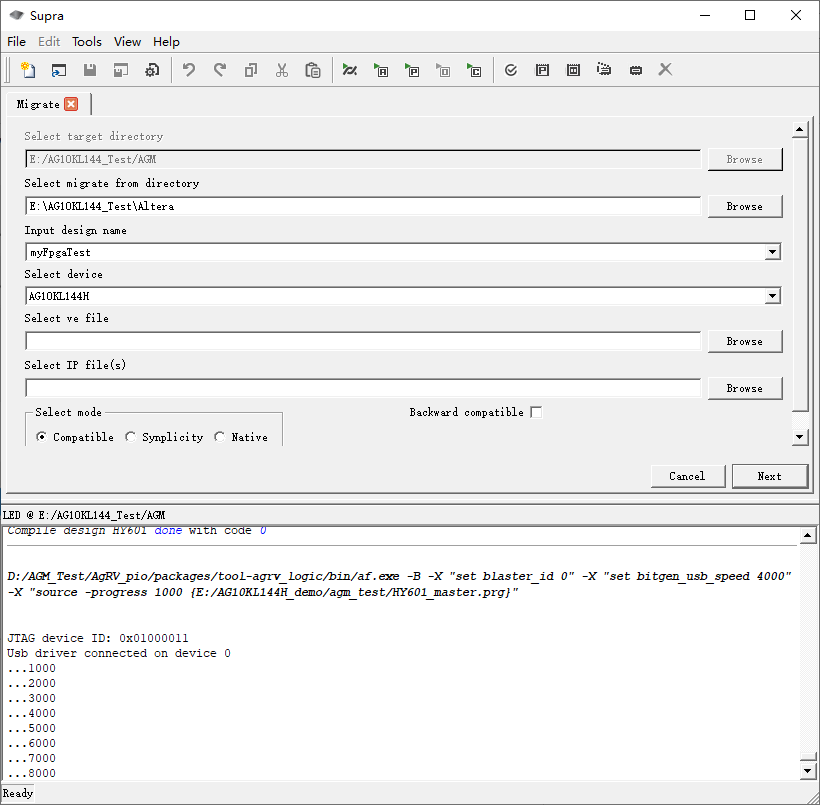Click the grey X toolbar icon

(665, 70)
